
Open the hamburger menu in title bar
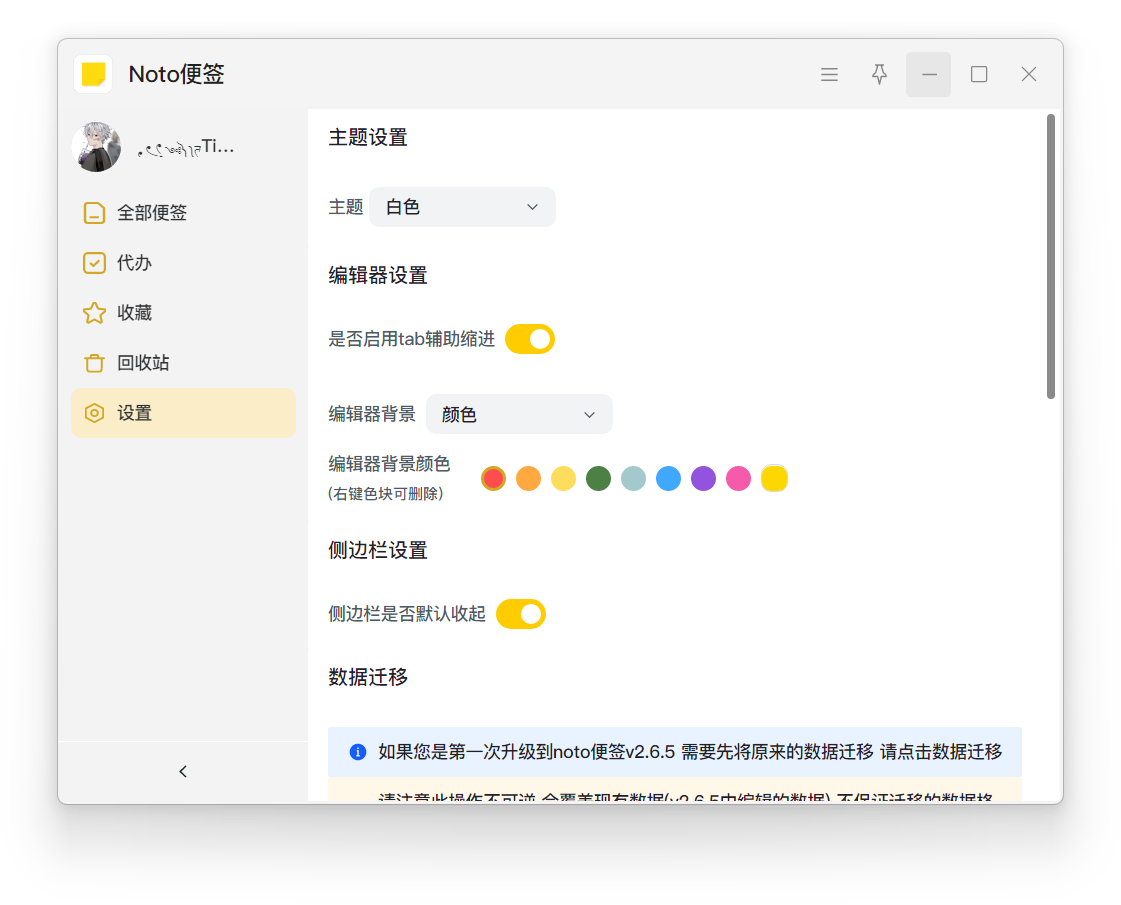tap(829, 75)
